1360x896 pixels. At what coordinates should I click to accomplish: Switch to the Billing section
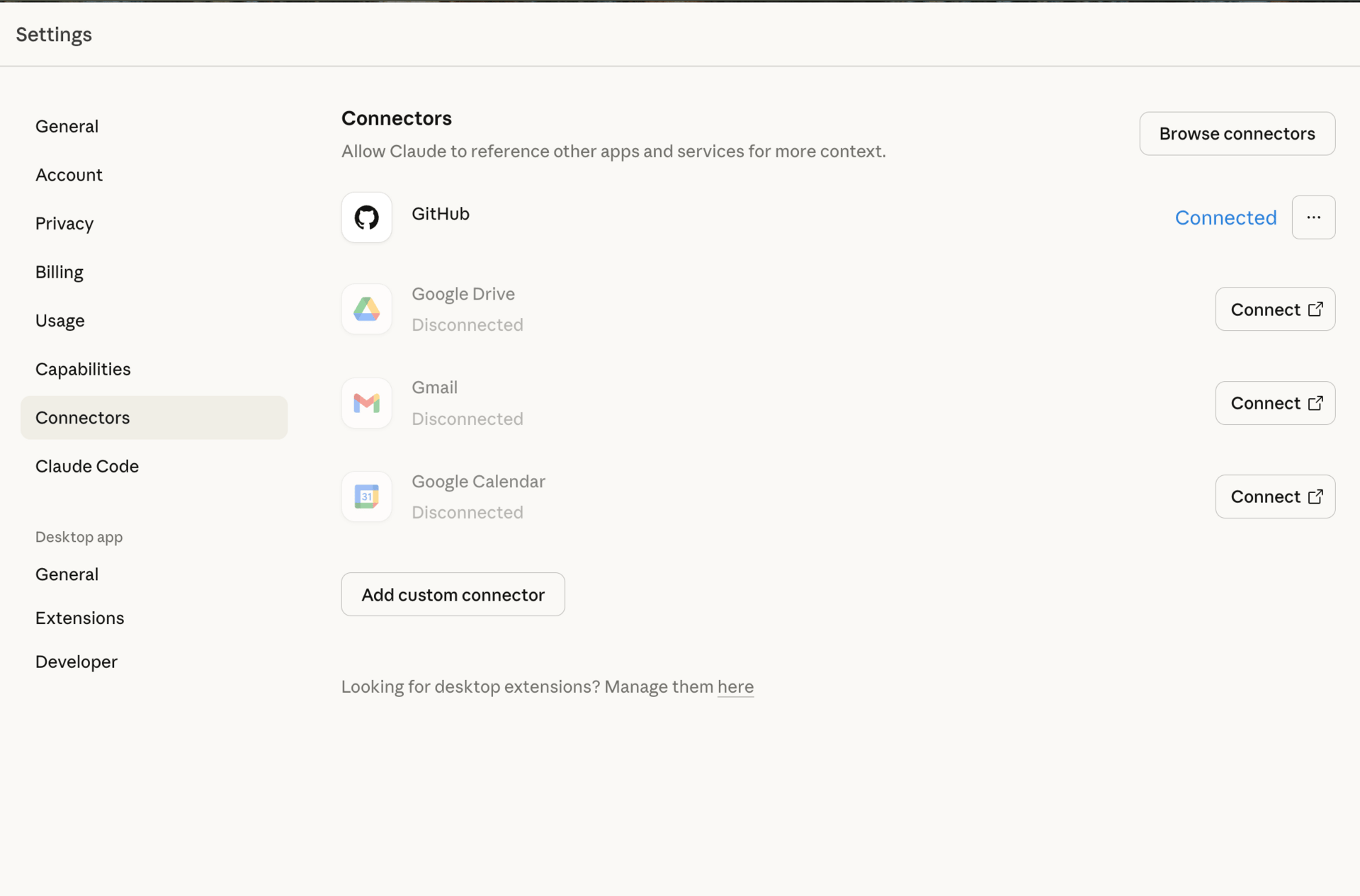(x=59, y=272)
